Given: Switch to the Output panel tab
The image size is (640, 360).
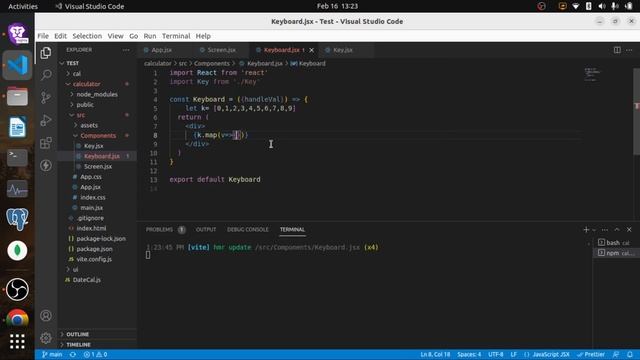Looking at the screenshot, I should (x=206, y=230).
